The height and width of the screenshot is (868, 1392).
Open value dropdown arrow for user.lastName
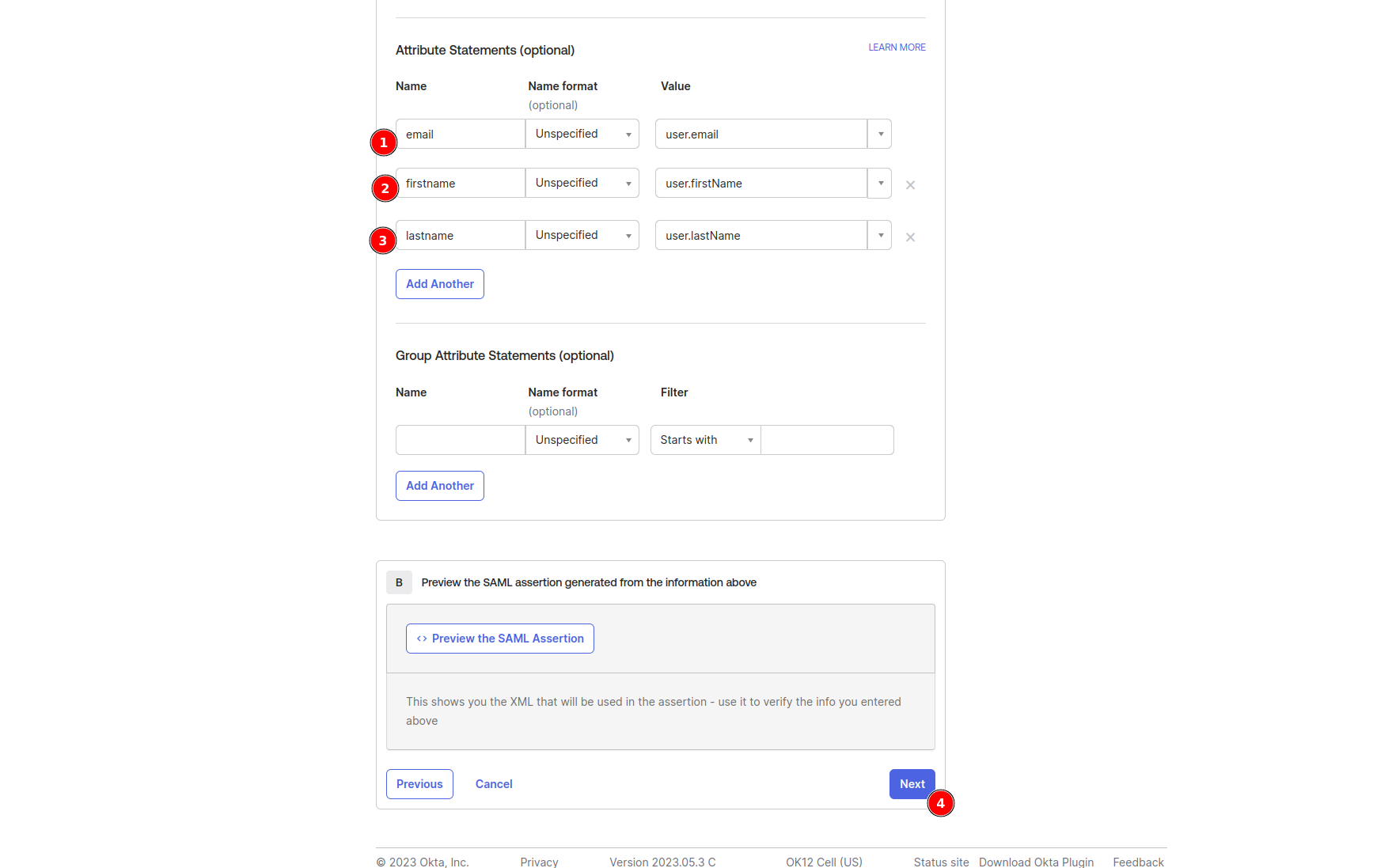(880, 236)
